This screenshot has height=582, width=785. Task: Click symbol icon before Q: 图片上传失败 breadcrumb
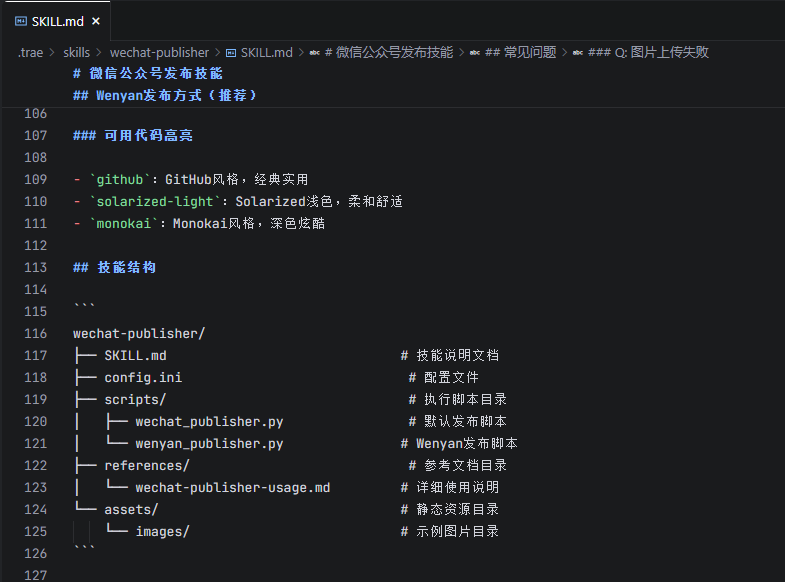coord(578,52)
